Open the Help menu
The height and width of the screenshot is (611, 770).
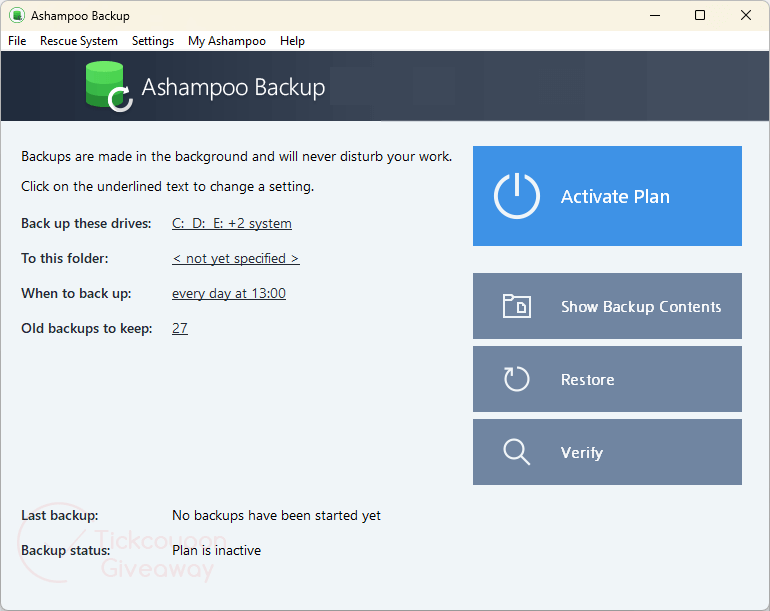292,41
